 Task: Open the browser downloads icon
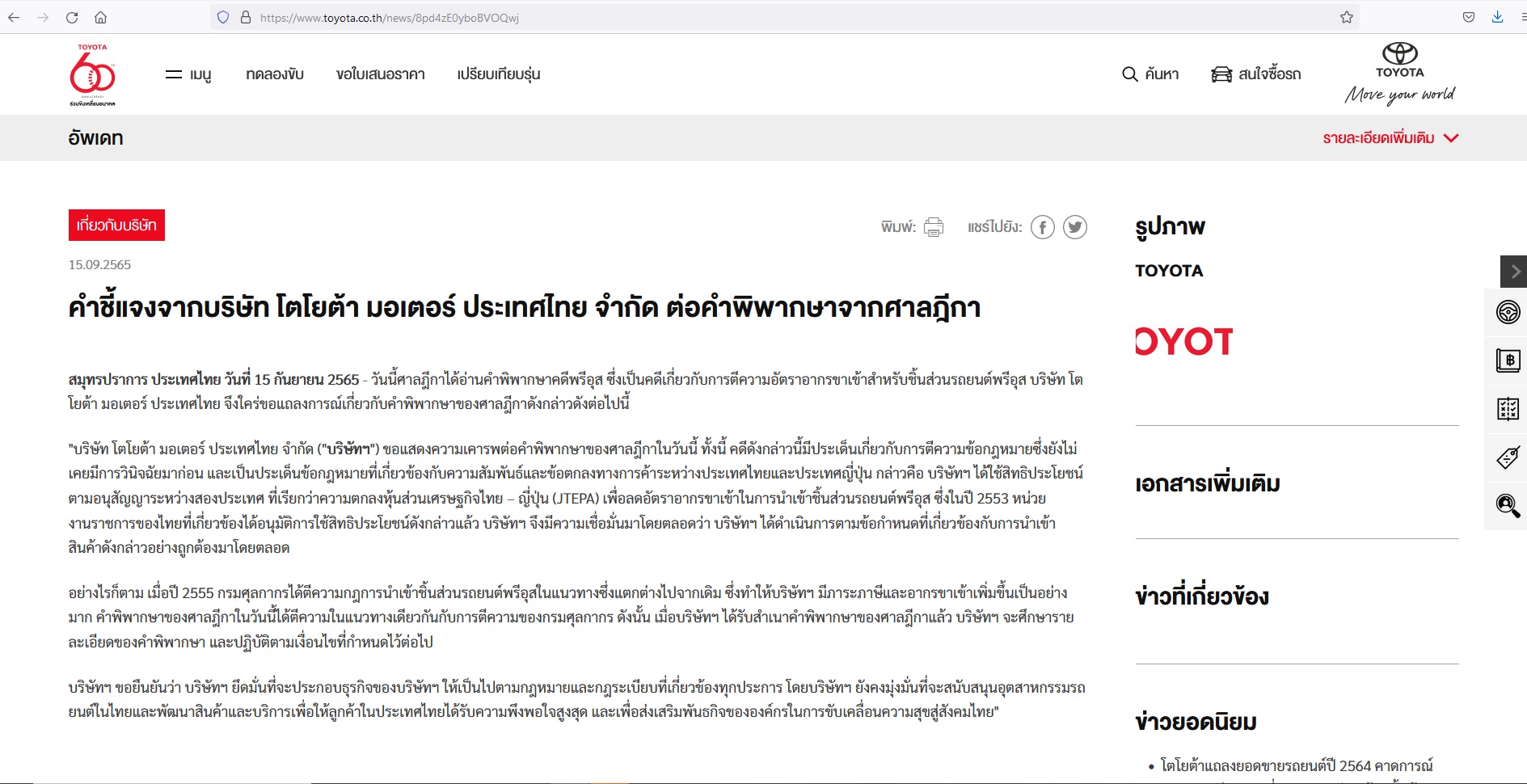(1498, 17)
